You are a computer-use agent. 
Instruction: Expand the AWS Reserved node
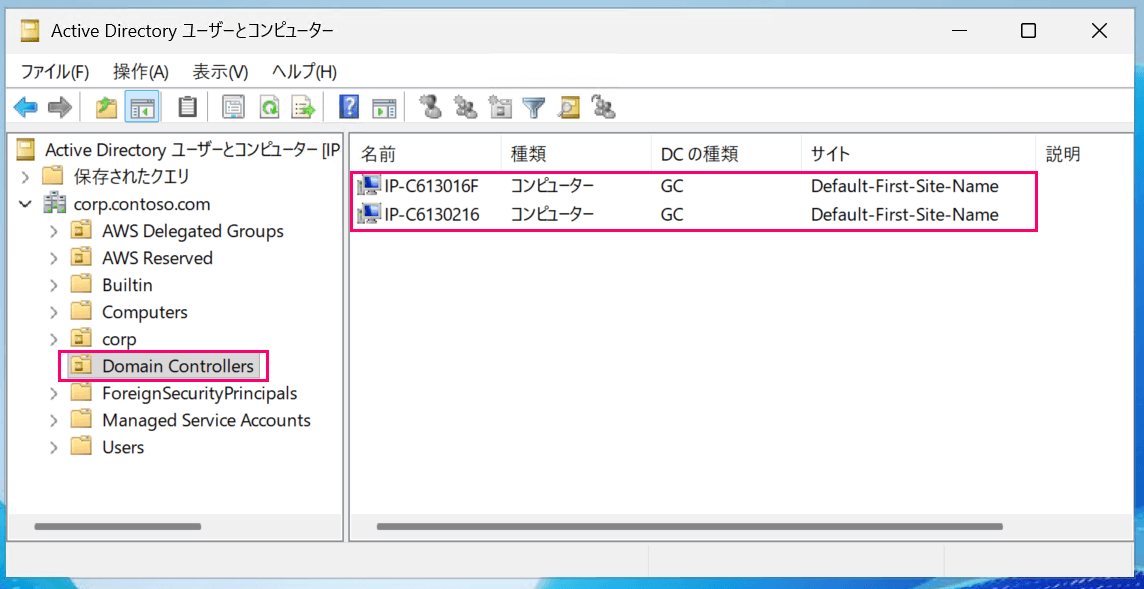tap(53, 258)
